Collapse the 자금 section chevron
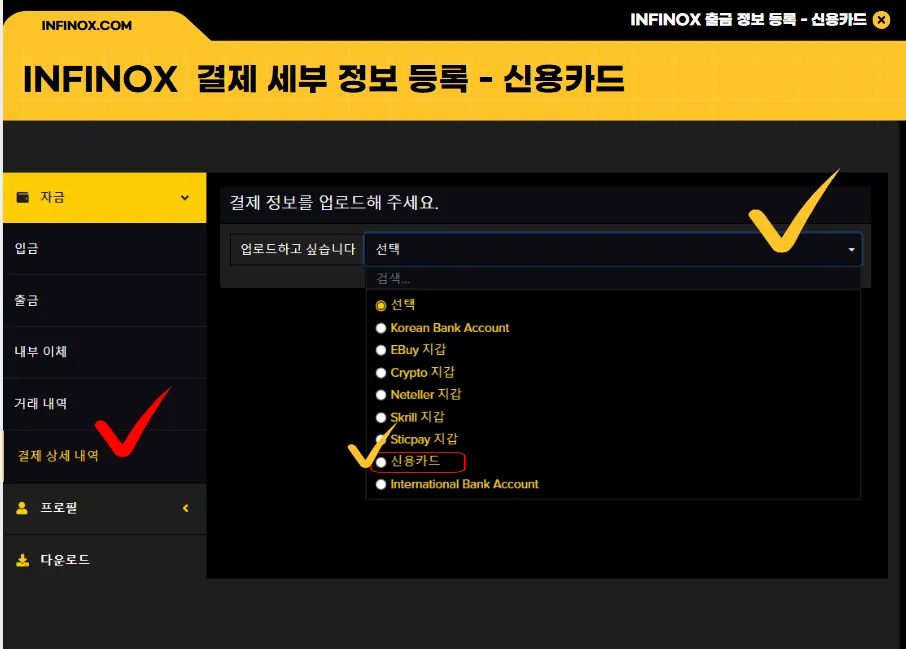Viewport: 906px width, 649px height. pyautogui.click(x=185, y=198)
